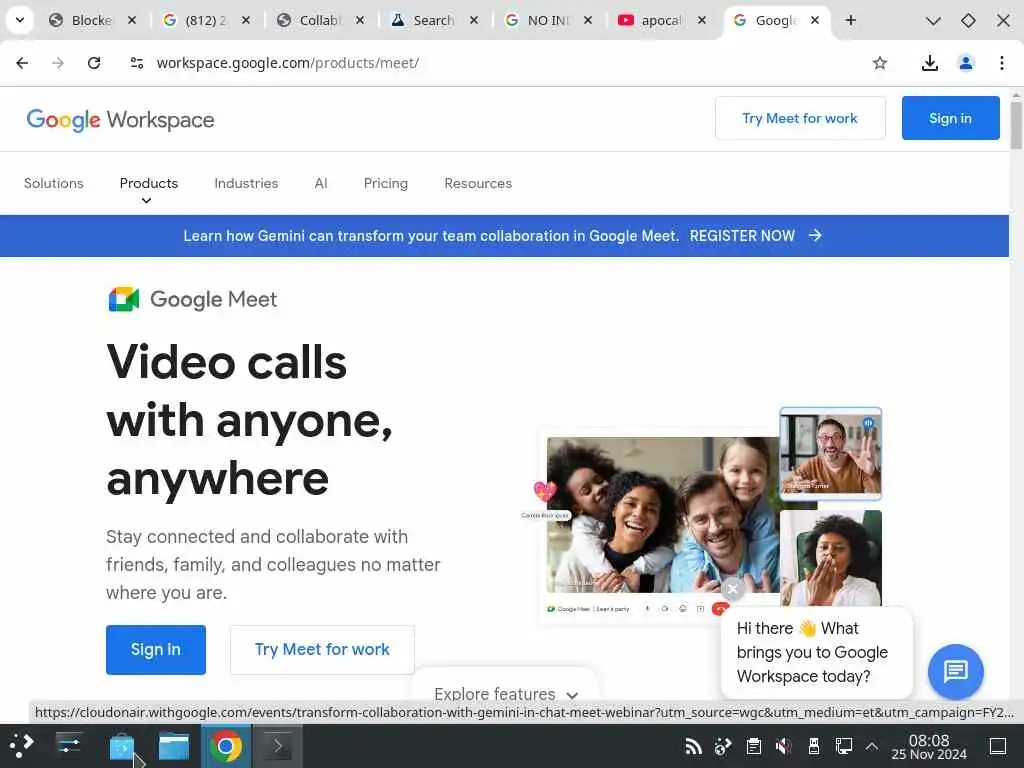
Task: Open the AI navigation item
Action: [321, 183]
